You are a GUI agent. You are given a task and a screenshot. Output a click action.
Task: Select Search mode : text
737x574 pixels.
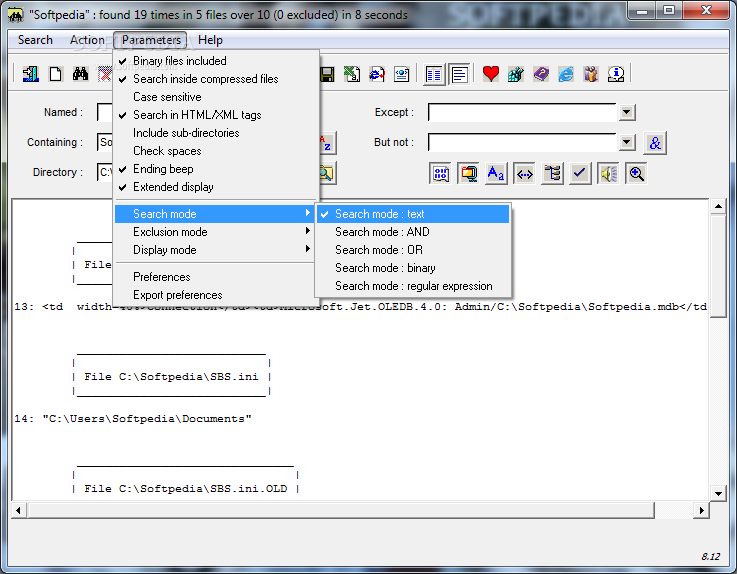413,214
